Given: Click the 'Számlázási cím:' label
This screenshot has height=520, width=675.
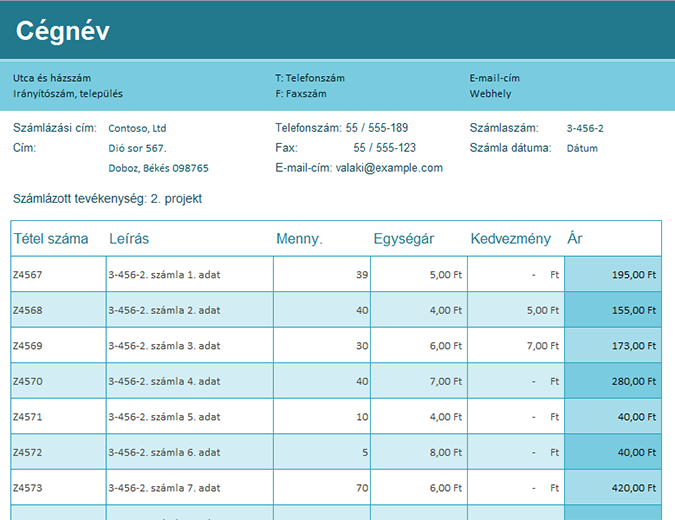Looking at the screenshot, I should click(x=55, y=128).
